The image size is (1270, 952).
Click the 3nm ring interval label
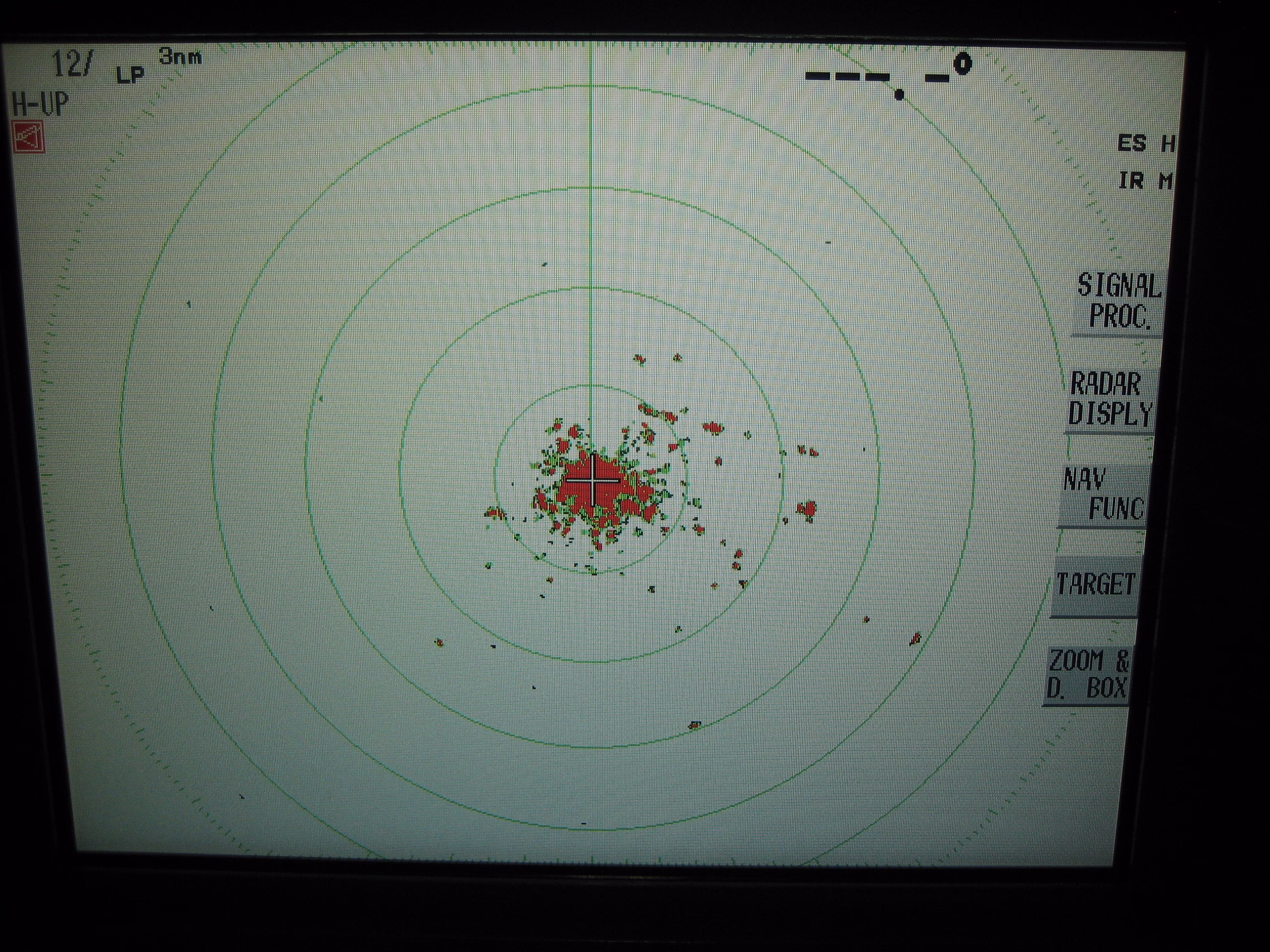180,57
